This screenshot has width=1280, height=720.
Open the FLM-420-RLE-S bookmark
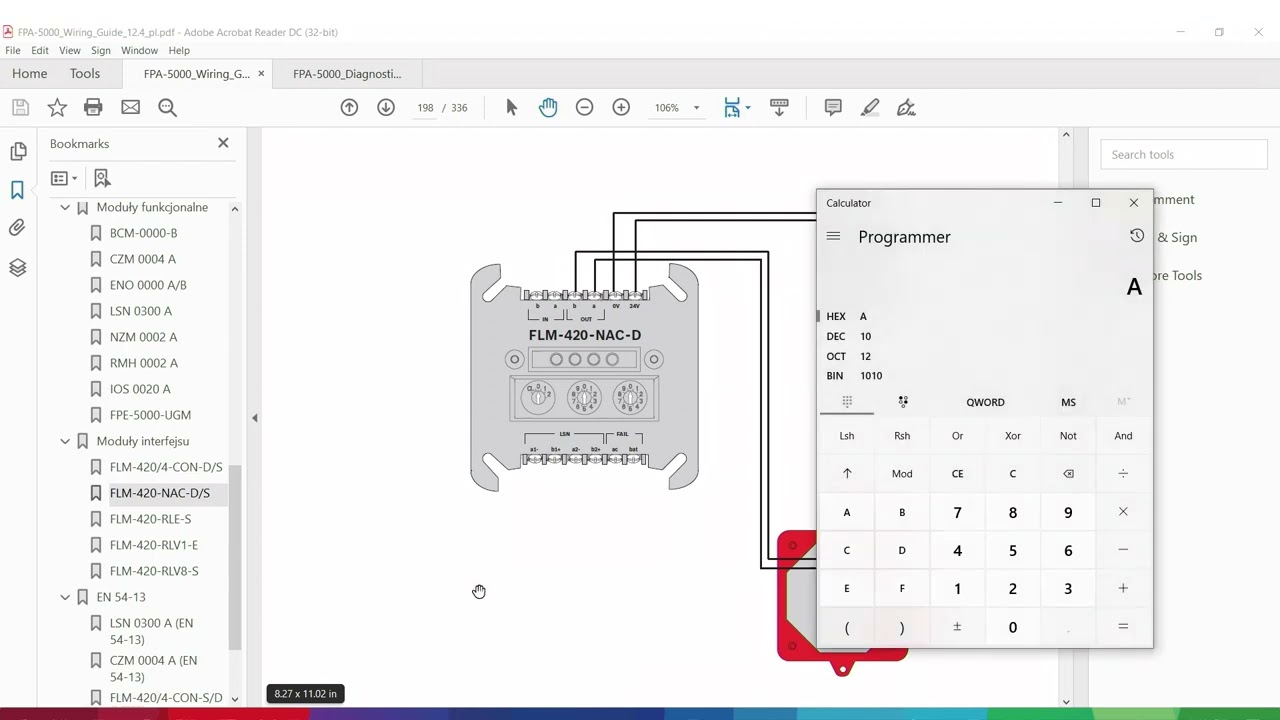[150, 519]
